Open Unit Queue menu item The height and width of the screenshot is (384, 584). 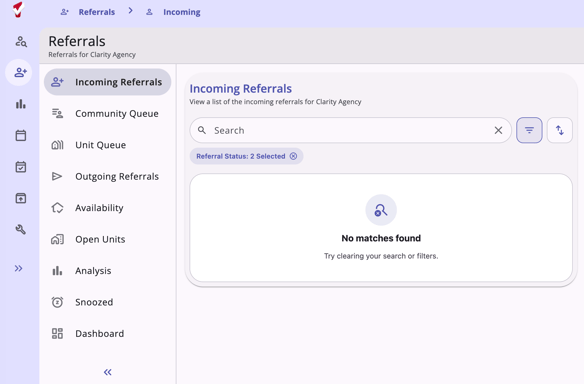(x=107, y=145)
